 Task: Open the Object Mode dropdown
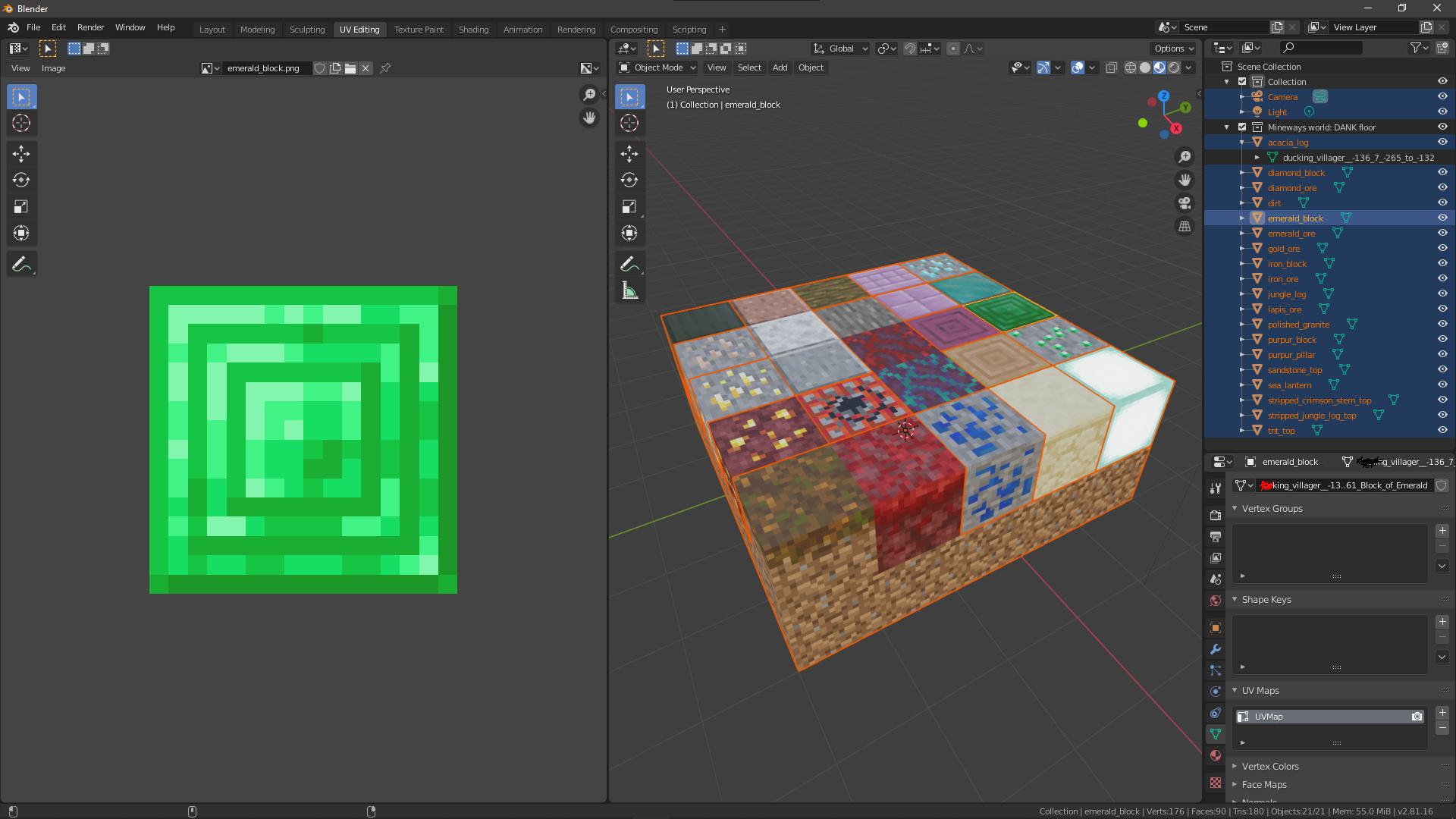coord(656,67)
